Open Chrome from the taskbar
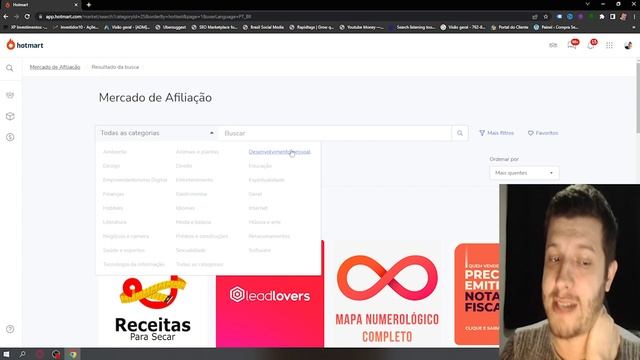Viewport: 640px width, 360px height. tap(73, 354)
